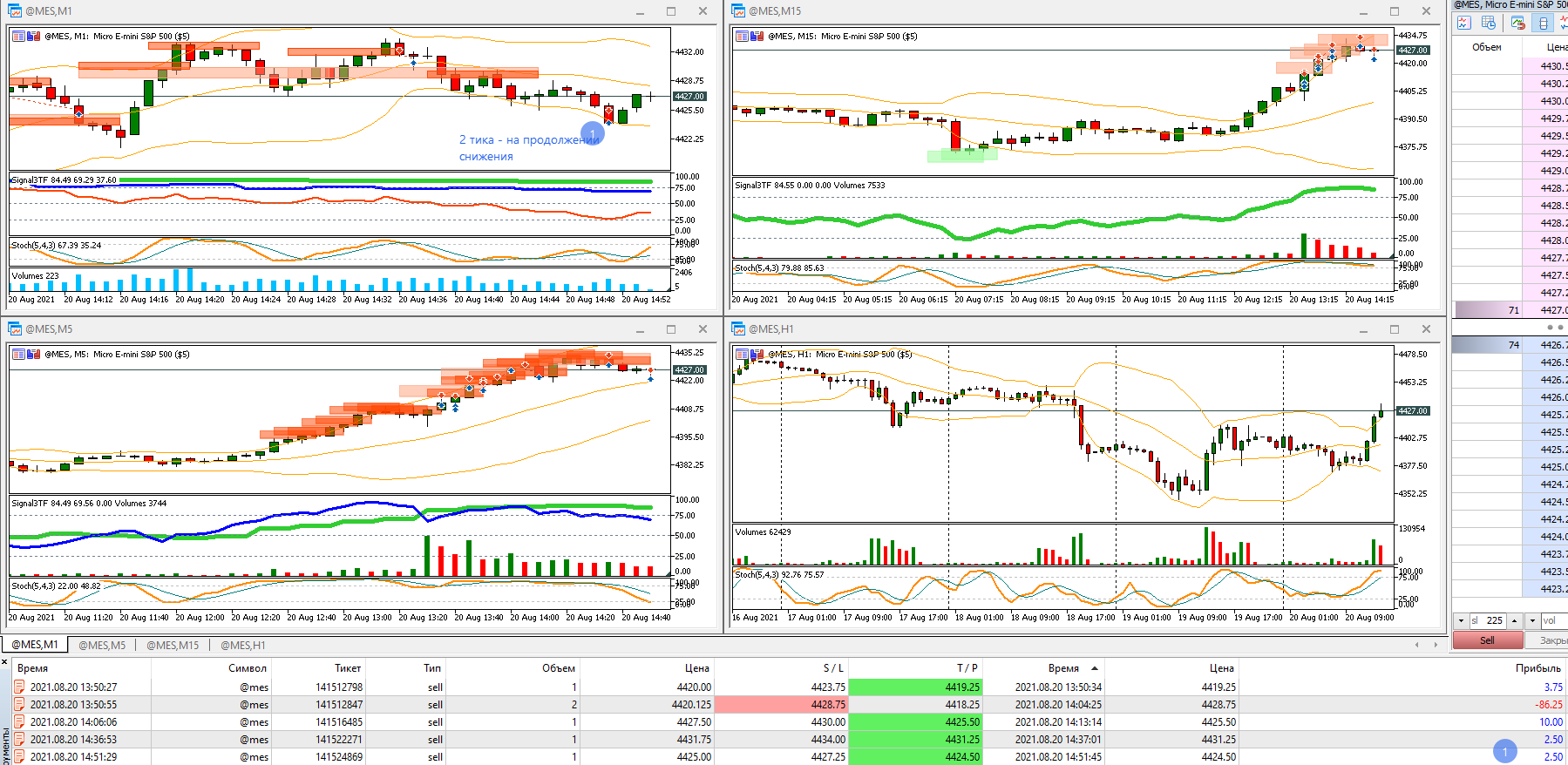Toggle chart magnet icon in order book toolbar

1518,24
